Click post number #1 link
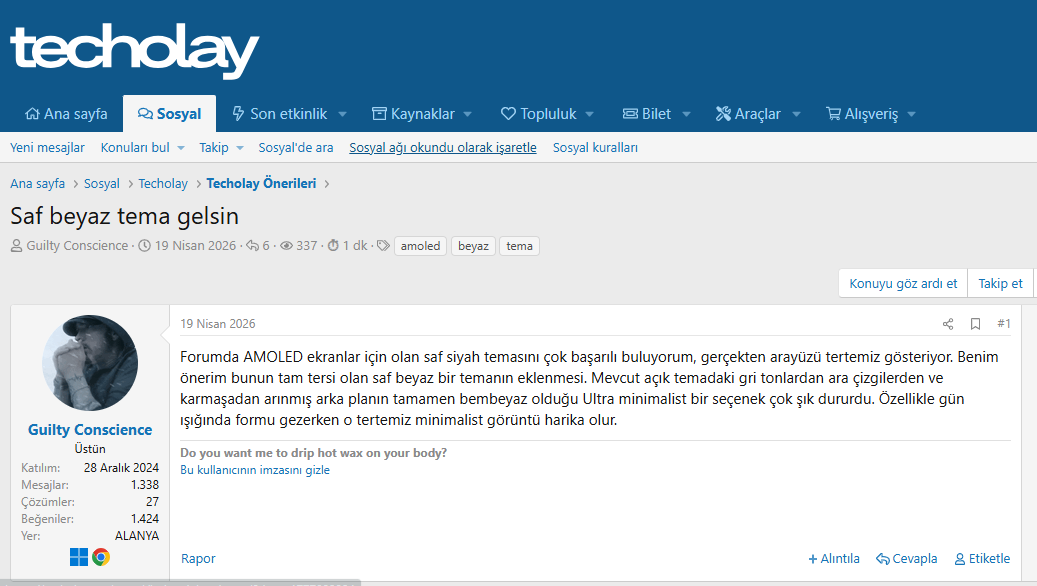Image resolution: width=1037 pixels, height=586 pixels. click(x=1003, y=323)
